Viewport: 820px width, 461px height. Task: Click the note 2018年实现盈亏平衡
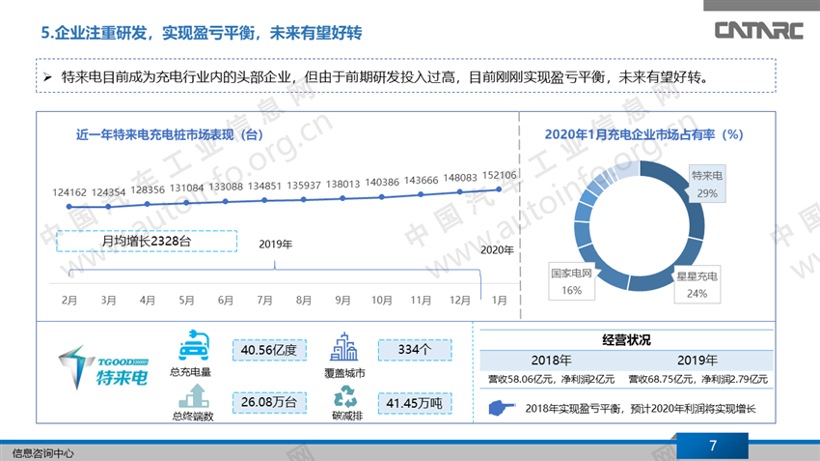[641, 409]
